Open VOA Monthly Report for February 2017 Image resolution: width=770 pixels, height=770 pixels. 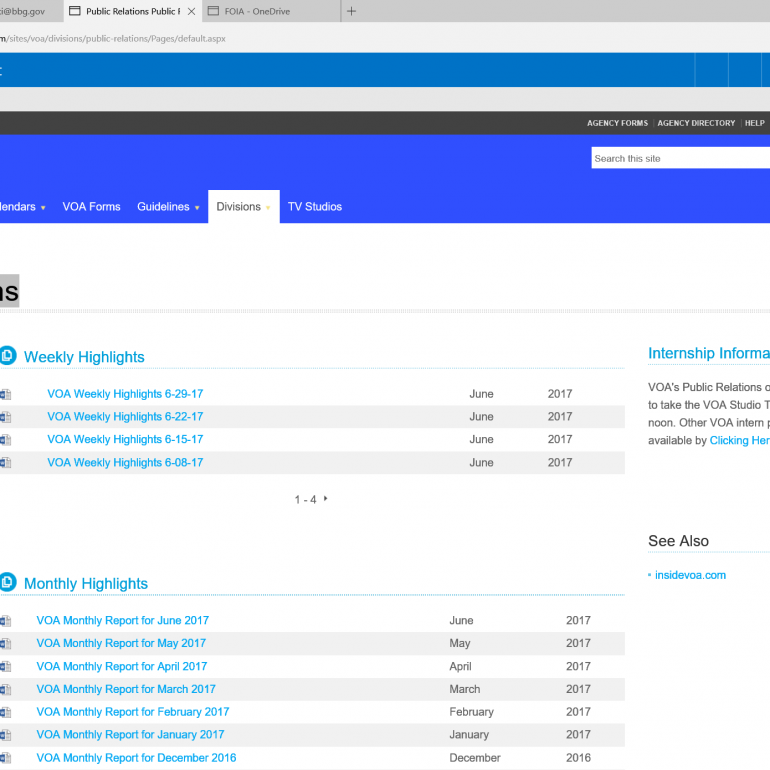(133, 712)
